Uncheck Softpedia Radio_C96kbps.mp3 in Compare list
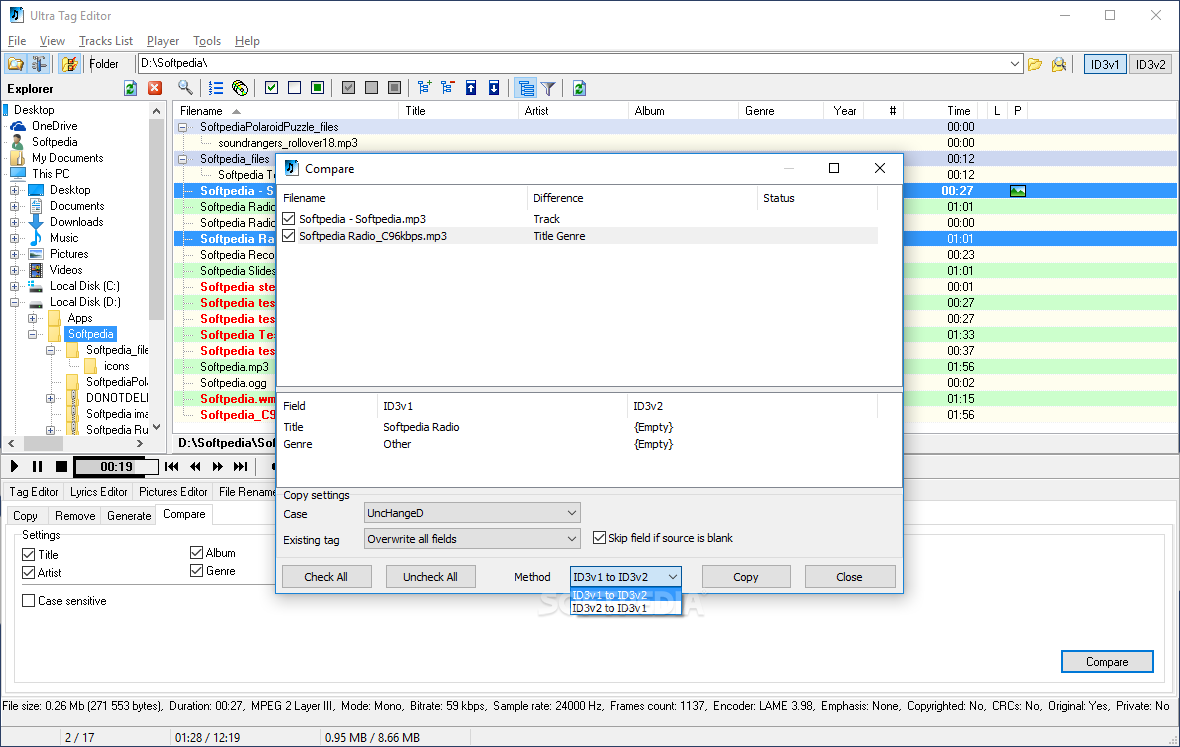 [x=289, y=236]
